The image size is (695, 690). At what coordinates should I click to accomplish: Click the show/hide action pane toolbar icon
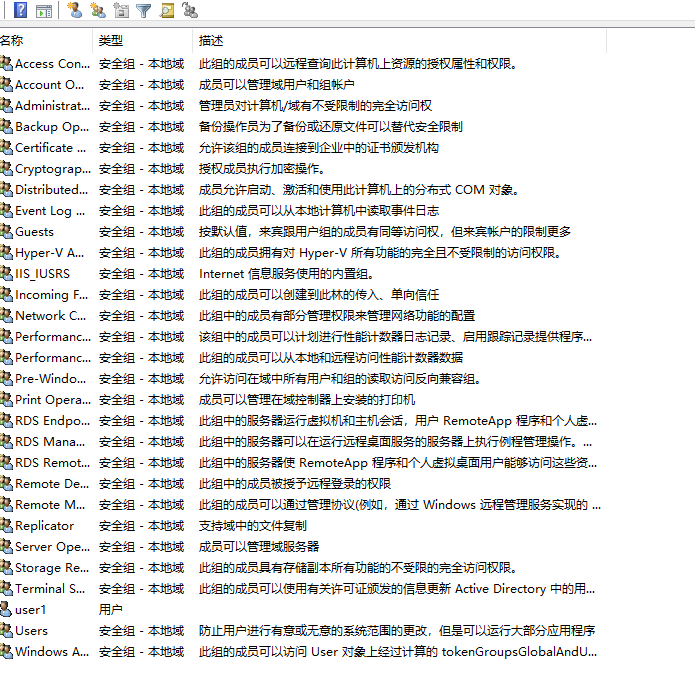click(43, 11)
